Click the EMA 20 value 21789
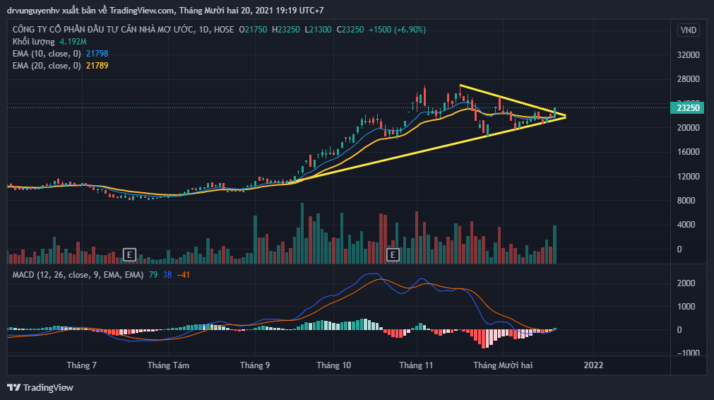 click(97, 66)
